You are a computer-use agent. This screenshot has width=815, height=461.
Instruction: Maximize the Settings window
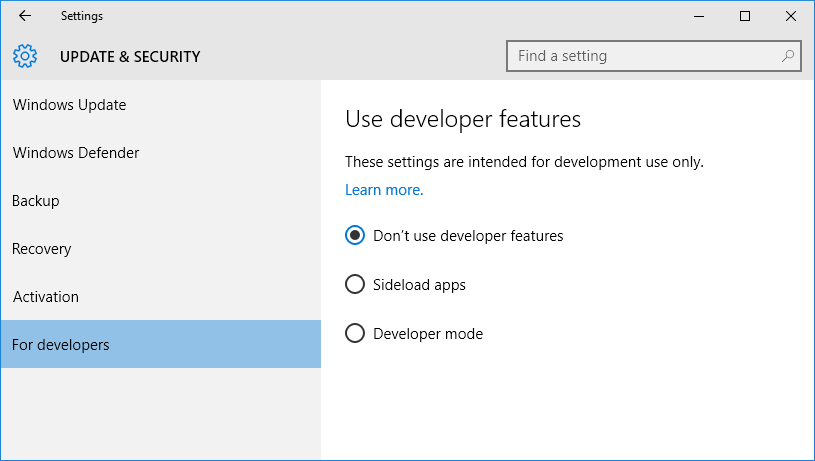[745, 16]
